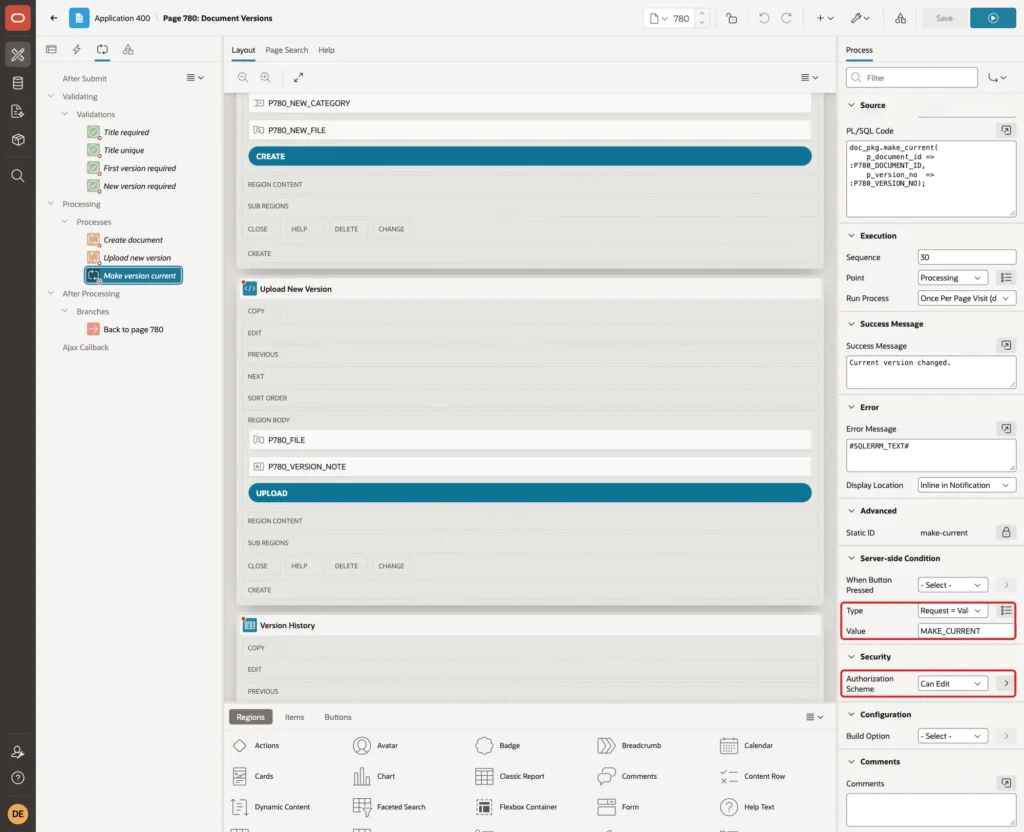Collapse the Source section
Screen dimensions: 1024x832
(x=852, y=105)
